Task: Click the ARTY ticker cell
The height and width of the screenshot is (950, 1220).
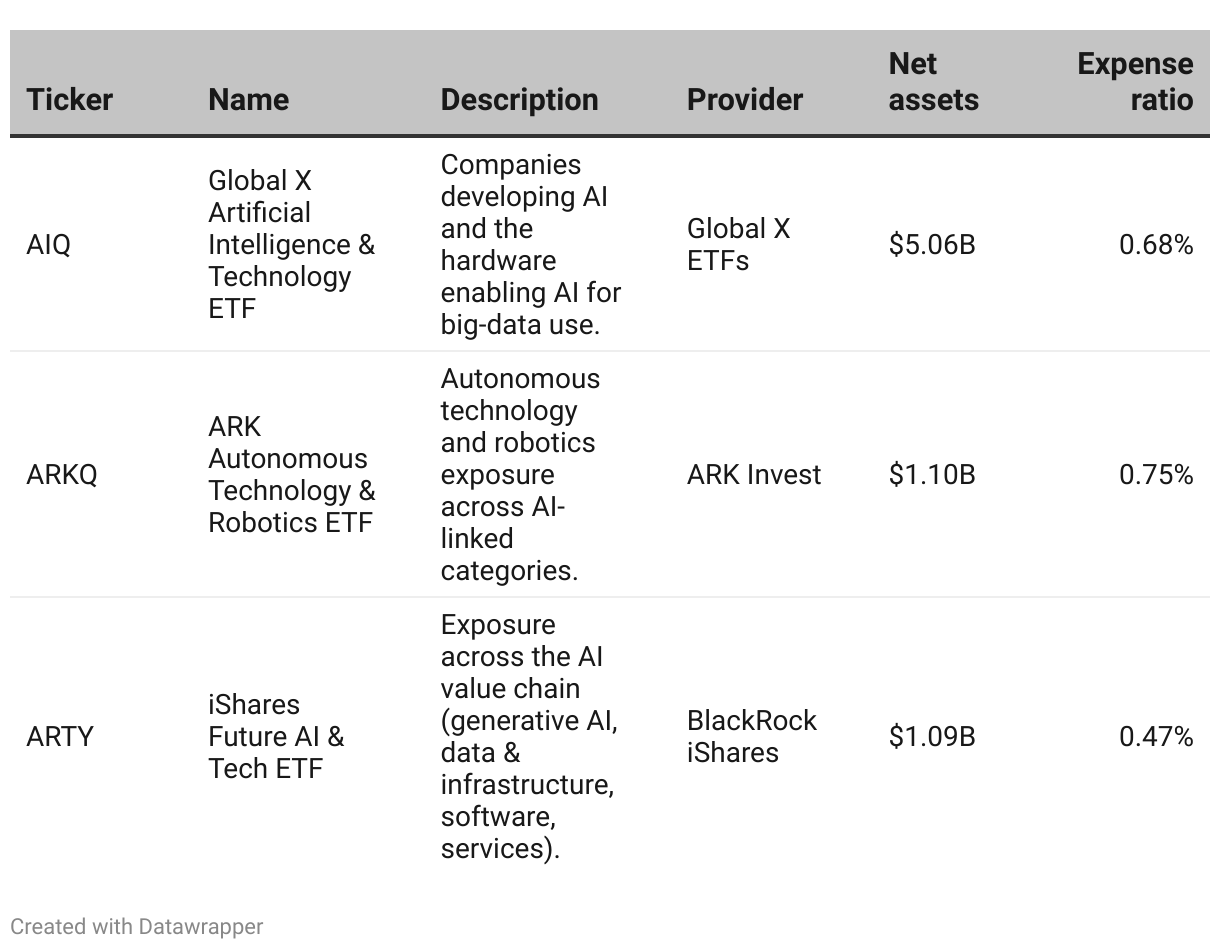Action: click(60, 737)
